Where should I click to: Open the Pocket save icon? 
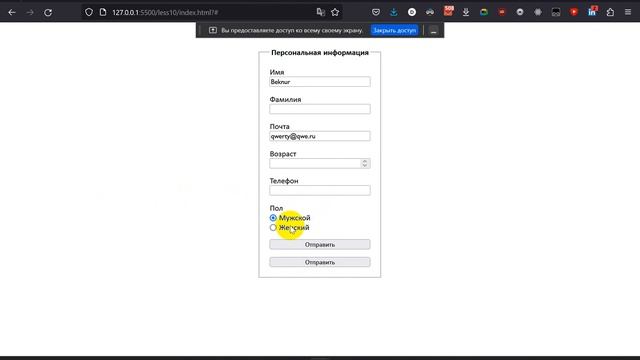(376, 12)
